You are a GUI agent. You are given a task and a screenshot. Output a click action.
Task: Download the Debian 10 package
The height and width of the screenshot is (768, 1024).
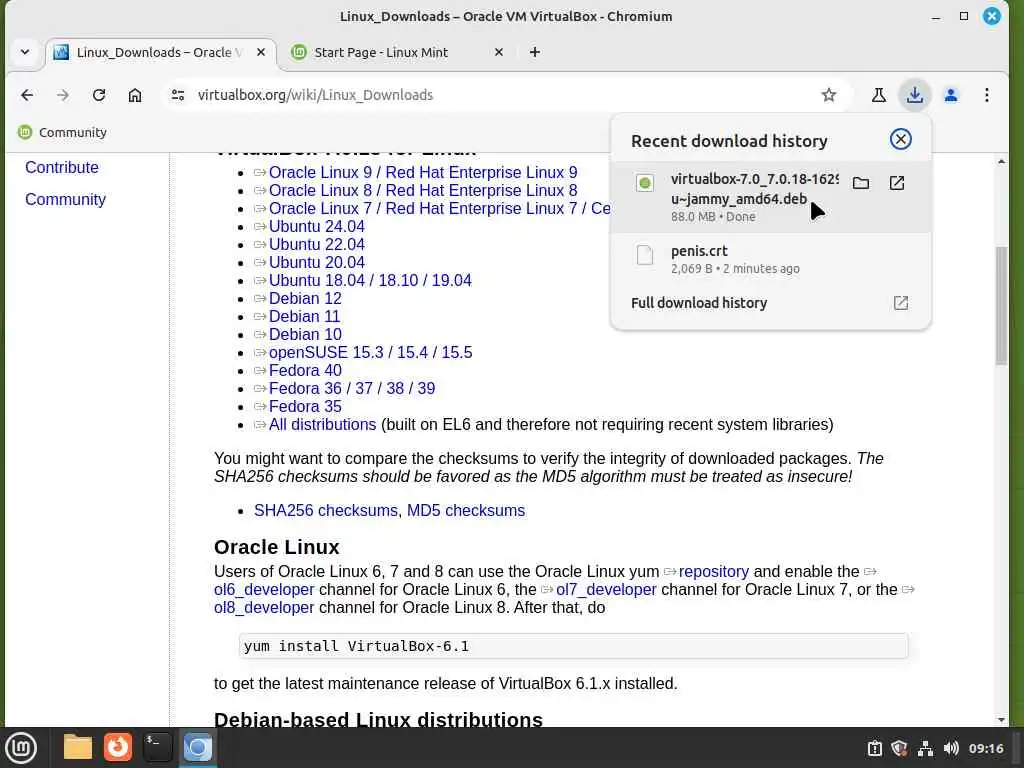point(305,334)
